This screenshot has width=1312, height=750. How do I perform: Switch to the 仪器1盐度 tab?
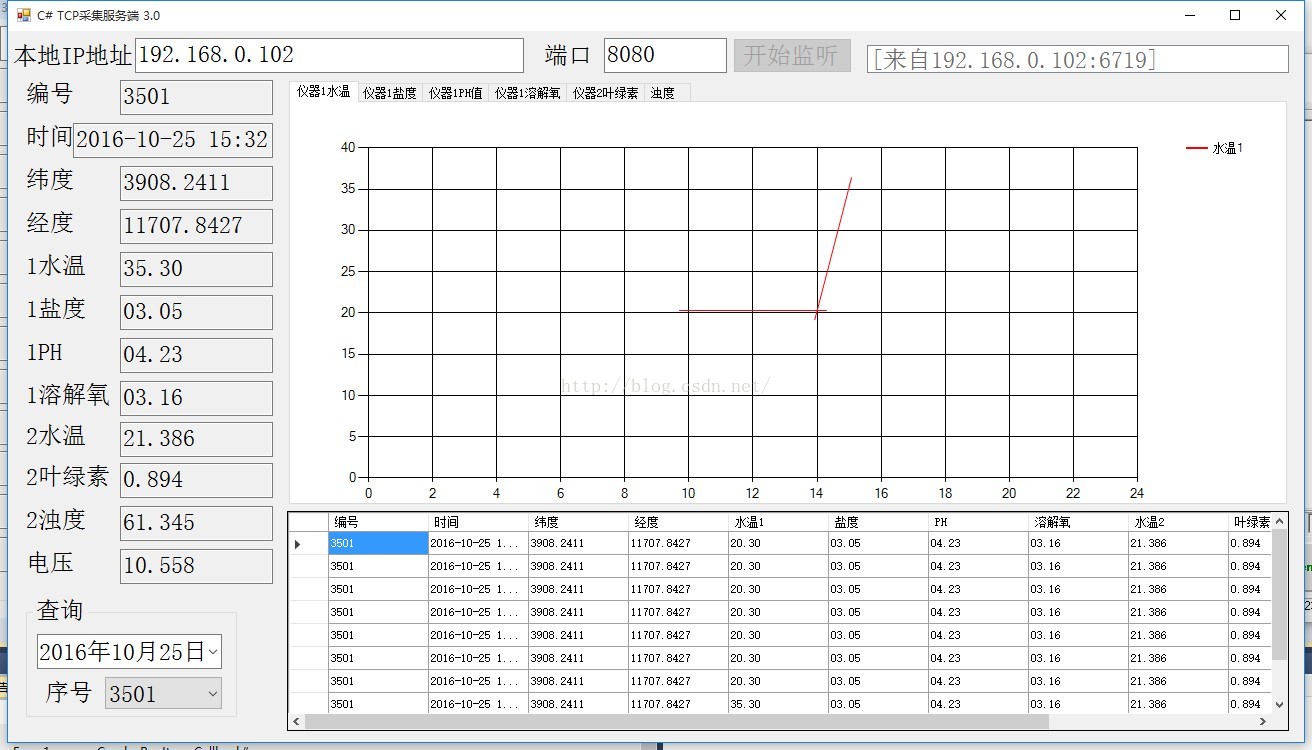coord(389,93)
